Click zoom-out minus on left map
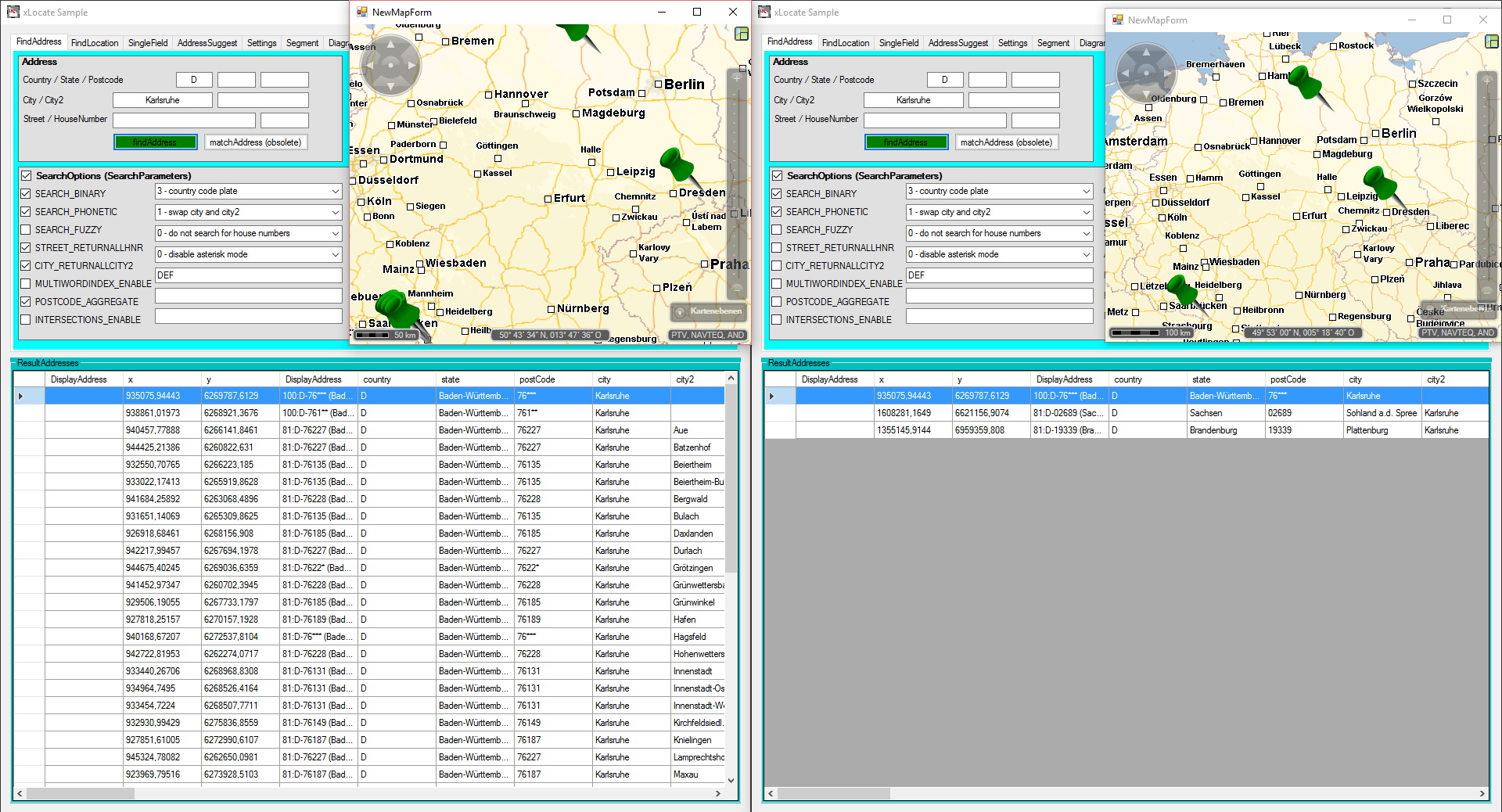1502x812 pixels. (x=736, y=289)
